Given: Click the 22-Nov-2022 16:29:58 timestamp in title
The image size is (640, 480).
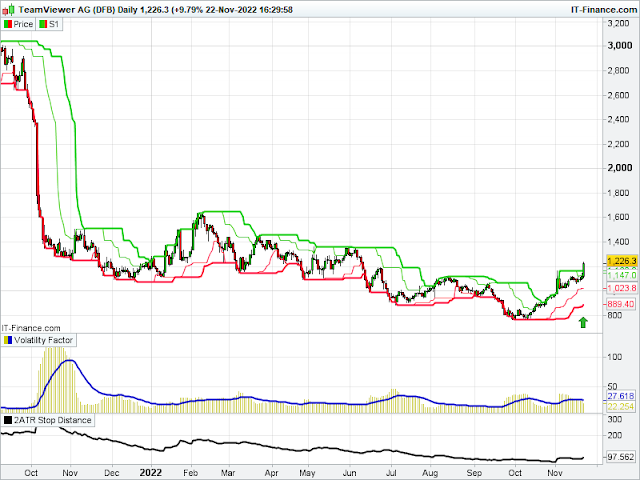Looking at the screenshot, I should (x=249, y=9).
